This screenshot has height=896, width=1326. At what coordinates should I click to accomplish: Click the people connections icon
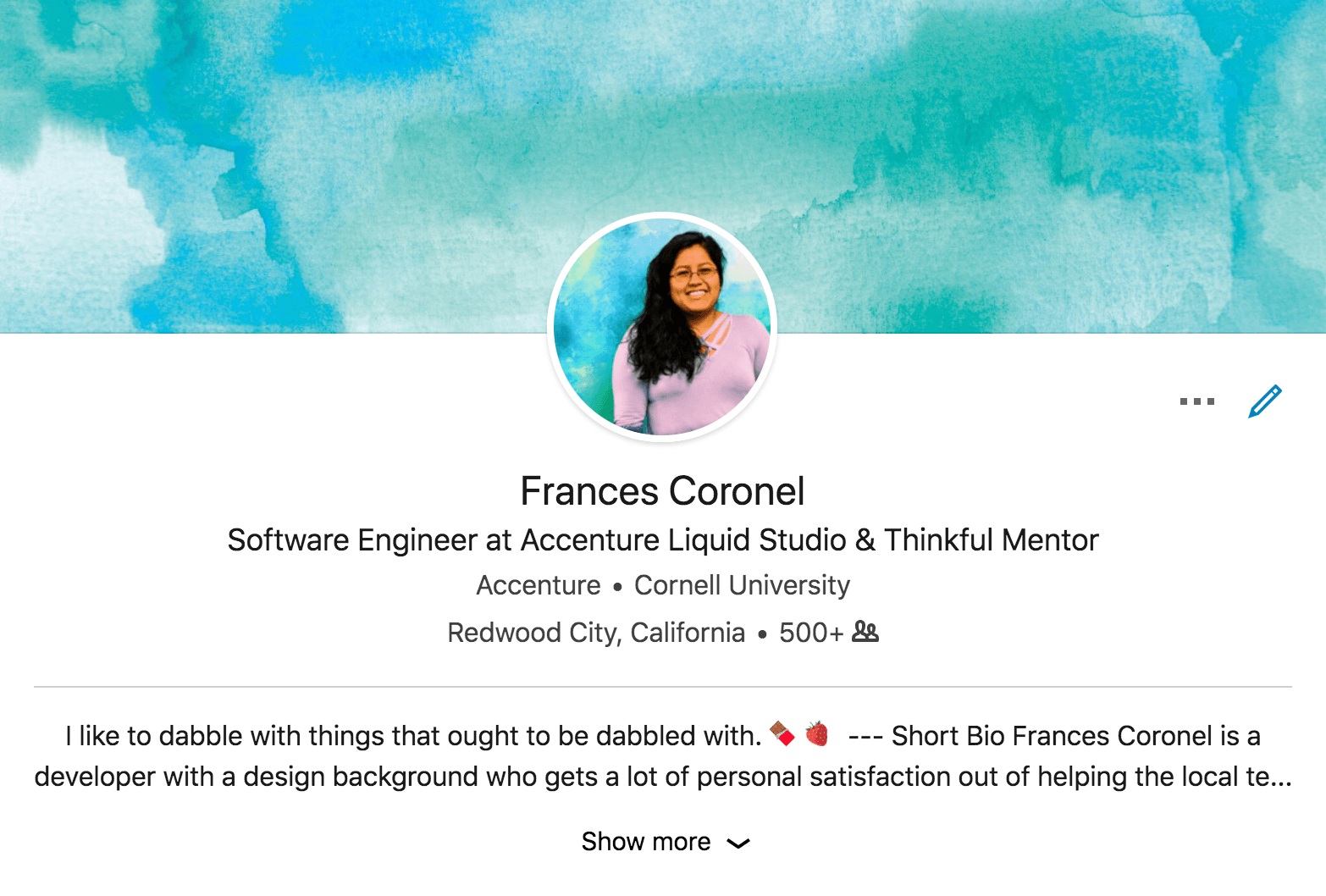[865, 632]
